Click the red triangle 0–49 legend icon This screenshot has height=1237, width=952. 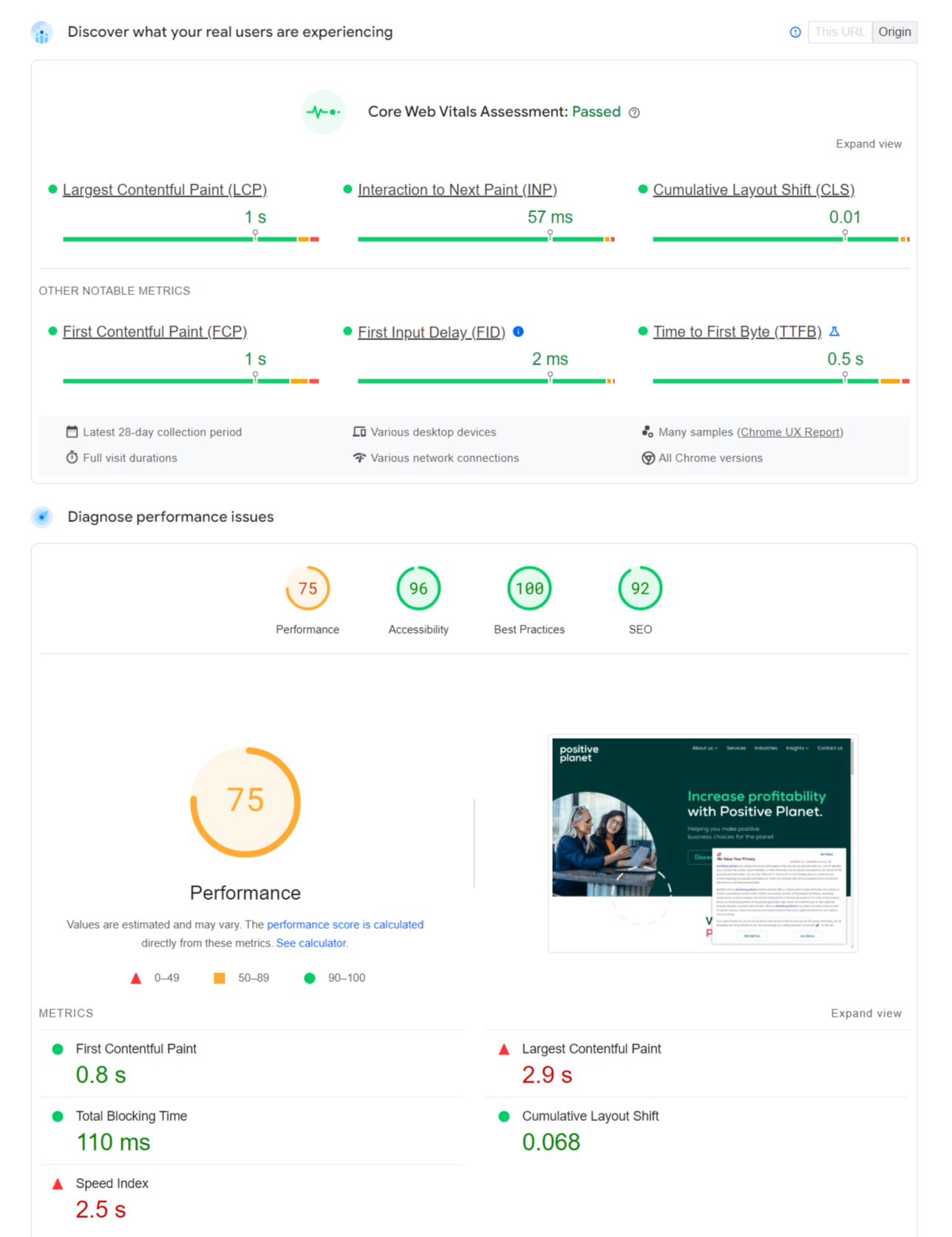pyautogui.click(x=136, y=978)
